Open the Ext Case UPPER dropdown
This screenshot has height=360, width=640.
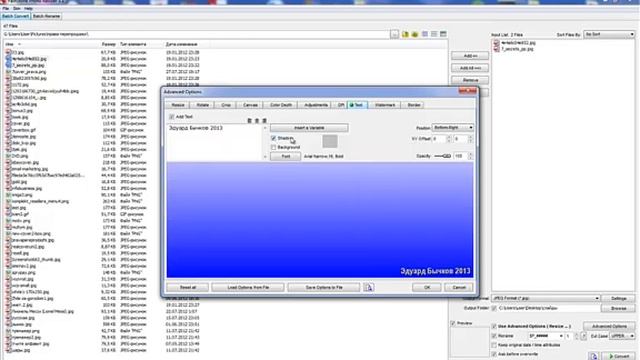tap(622, 336)
